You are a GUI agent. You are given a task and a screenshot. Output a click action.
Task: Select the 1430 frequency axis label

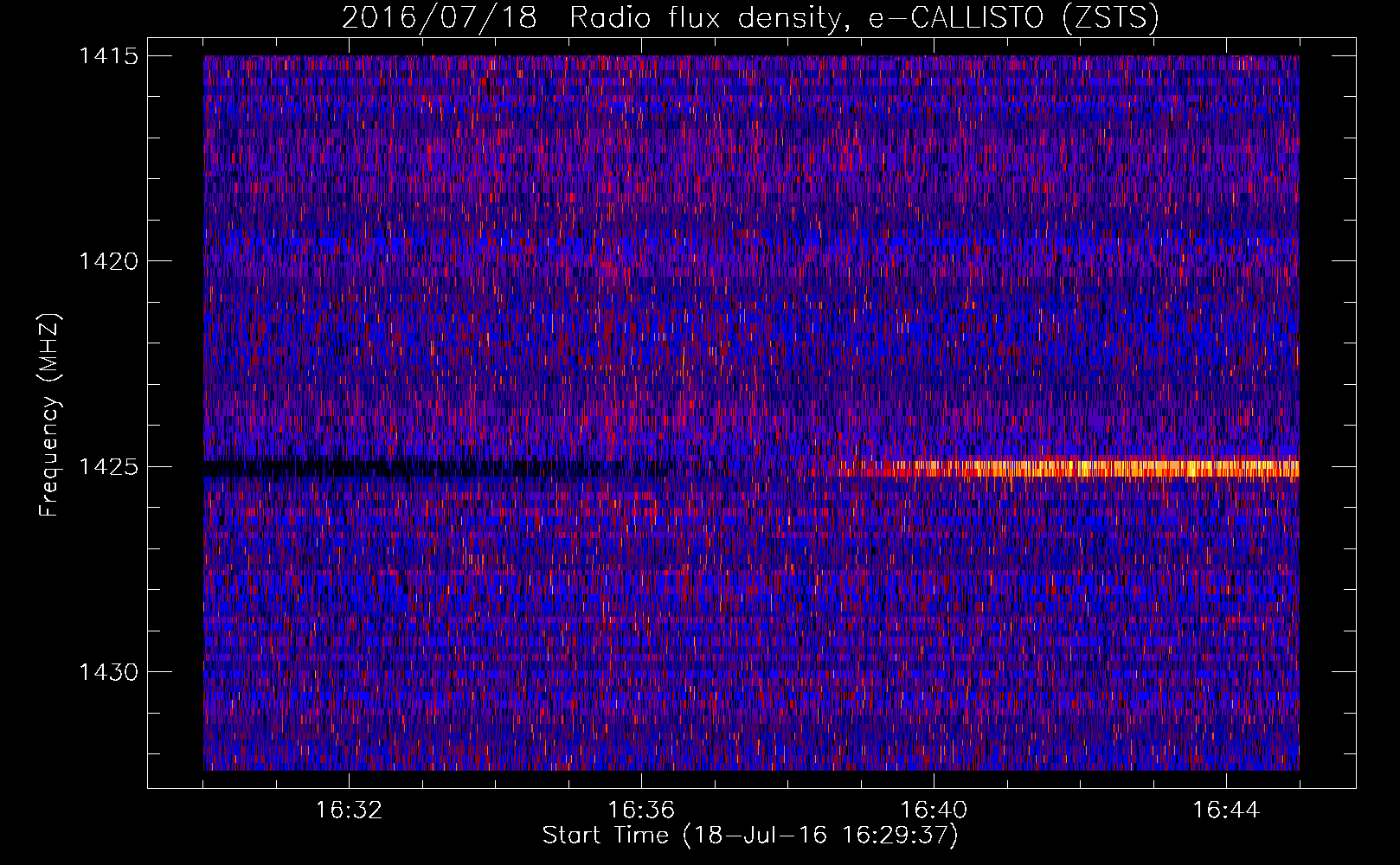point(109,672)
